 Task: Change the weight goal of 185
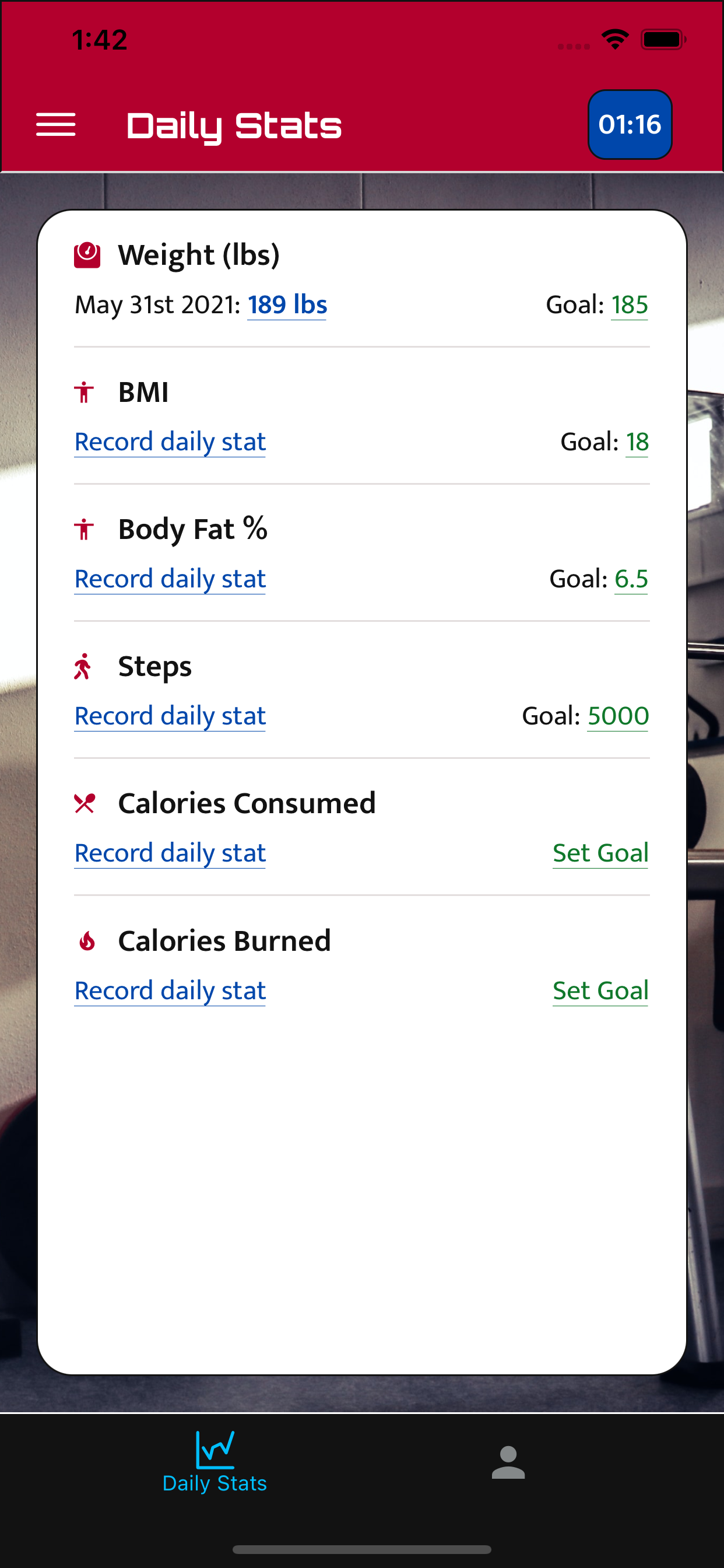click(630, 304)
